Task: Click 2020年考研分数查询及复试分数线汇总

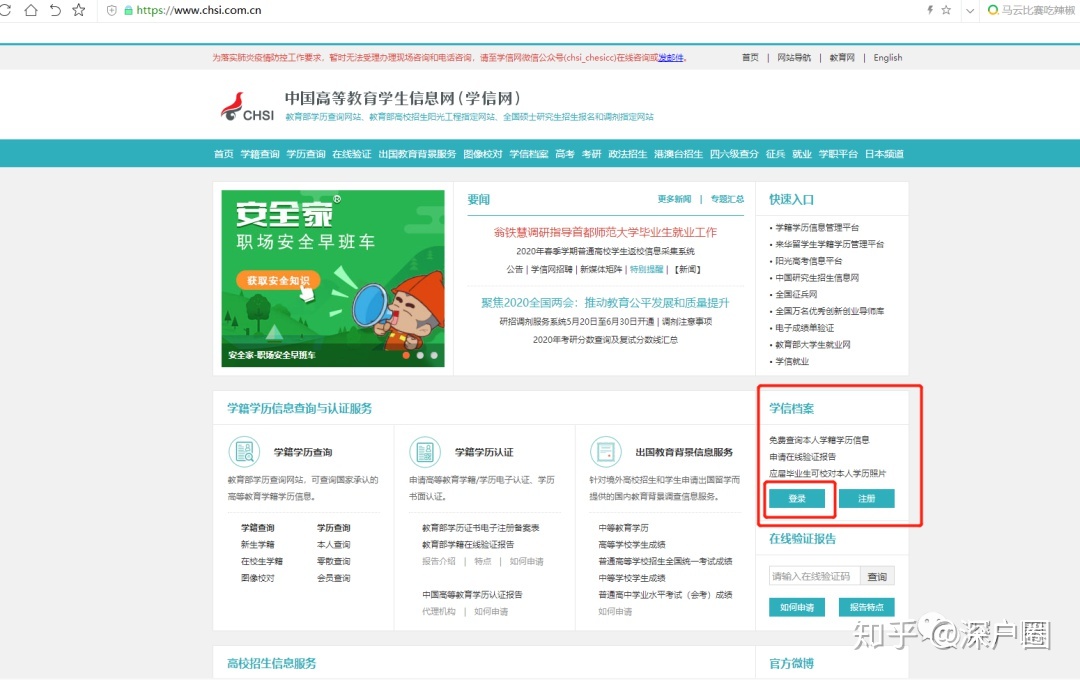Action: tap(605, 340)
